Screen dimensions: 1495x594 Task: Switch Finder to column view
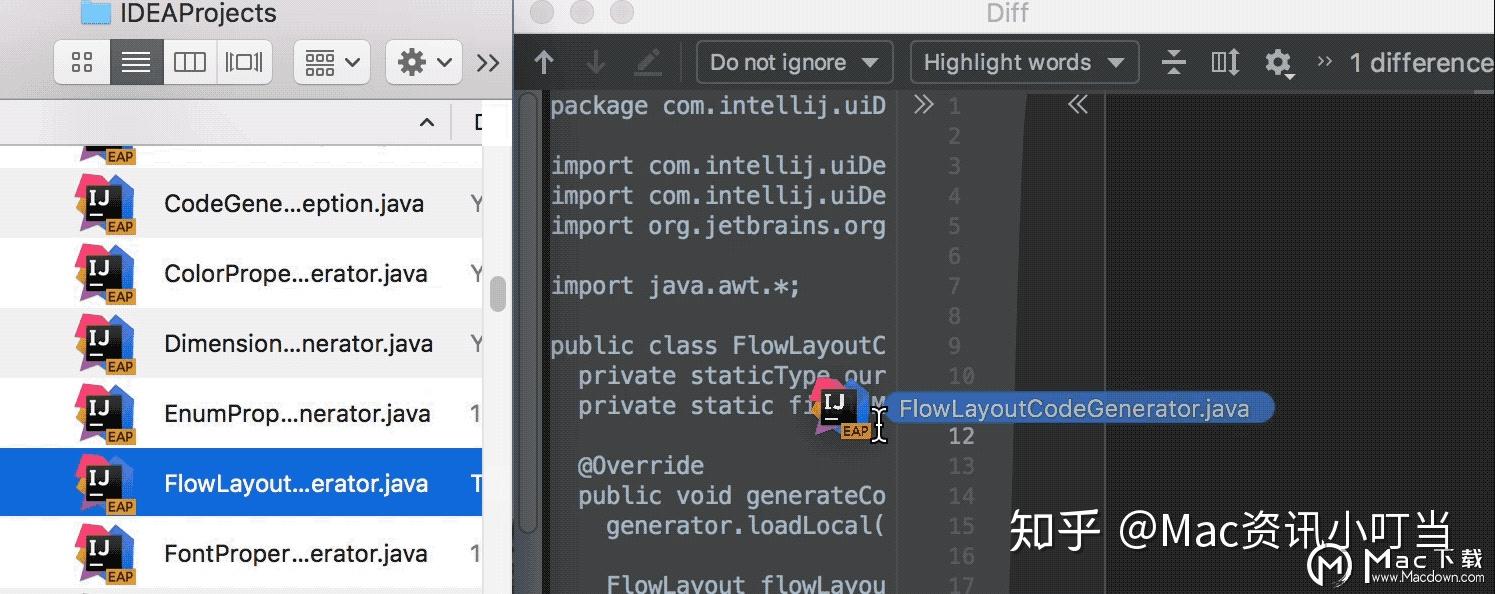189,62
